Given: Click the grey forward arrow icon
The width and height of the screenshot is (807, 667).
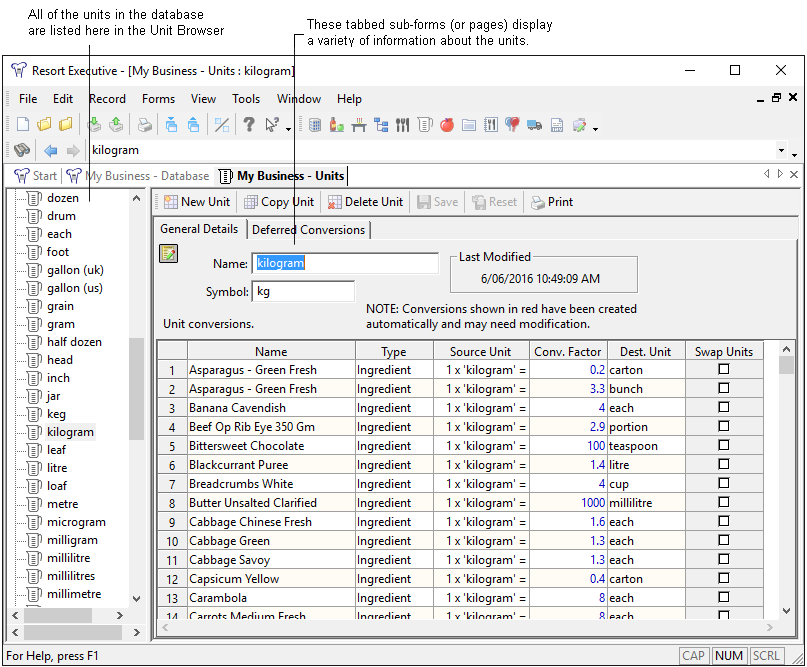Looking at the screenshot, I should pyautogui.click(x=73, y=150).
